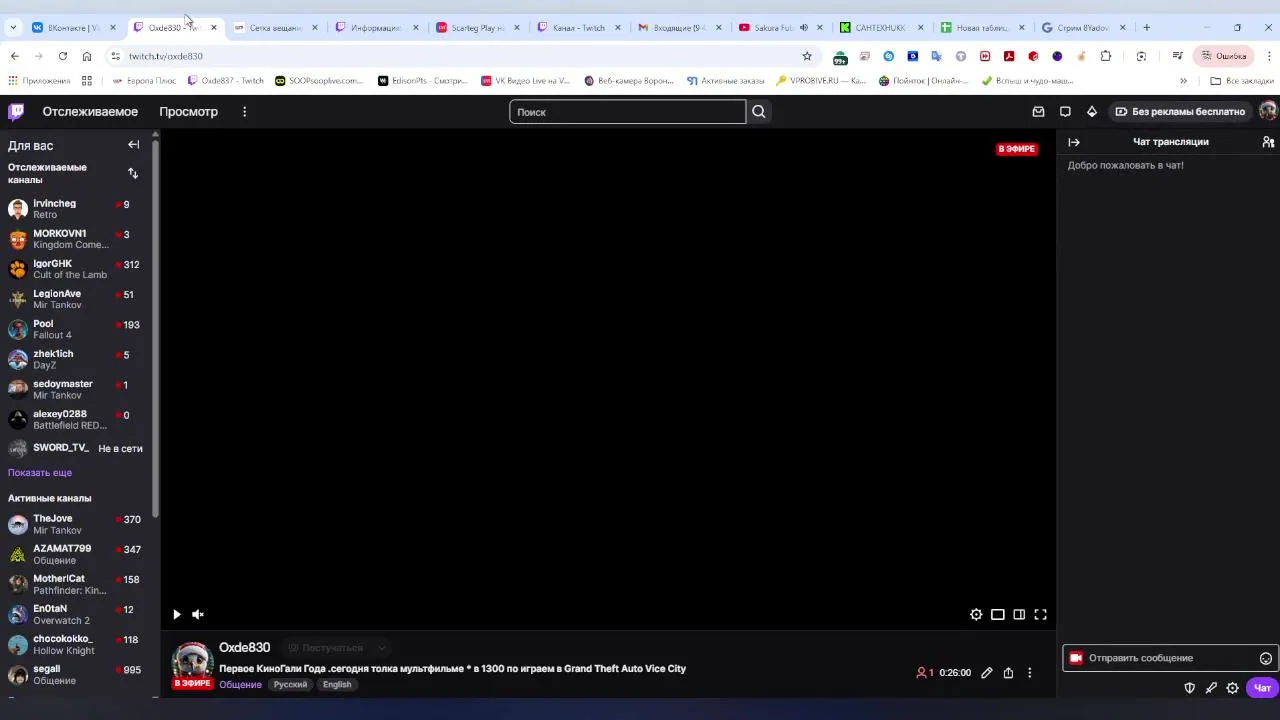The image size is (1280, 720).
Task: Open the Bits crown icon
Action: click(x=1092, y=112)
